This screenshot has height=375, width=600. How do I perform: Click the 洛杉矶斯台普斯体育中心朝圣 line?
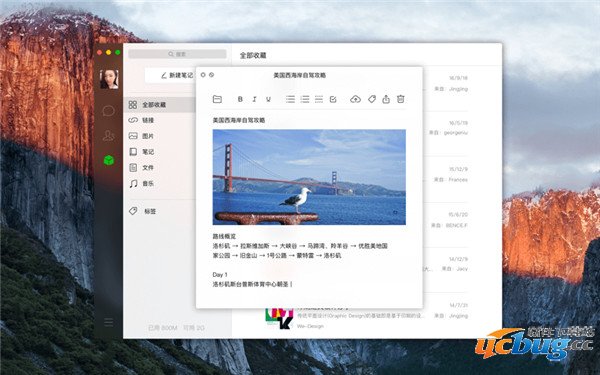(251, 284)
